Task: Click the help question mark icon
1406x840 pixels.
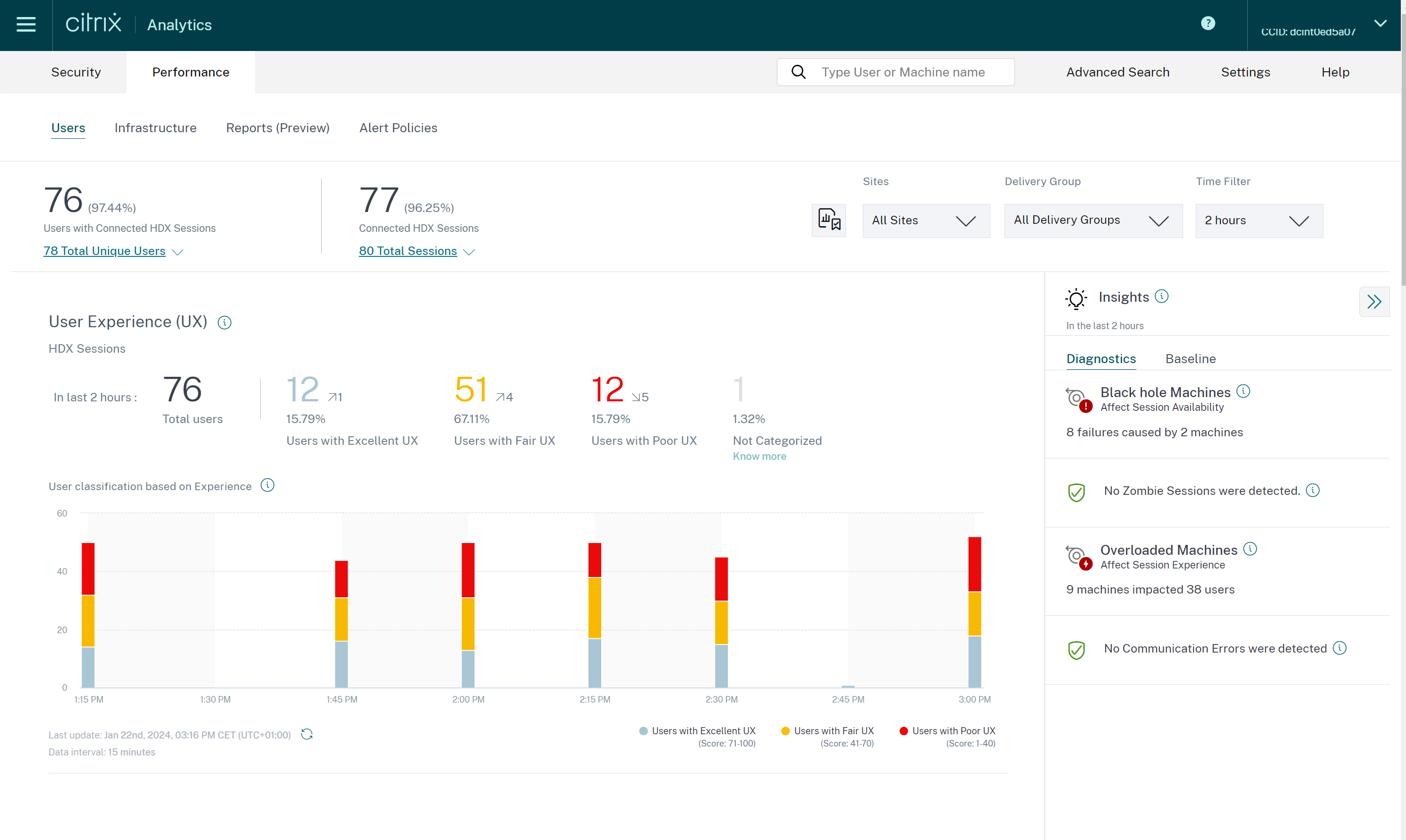Action: point(1207,23)
